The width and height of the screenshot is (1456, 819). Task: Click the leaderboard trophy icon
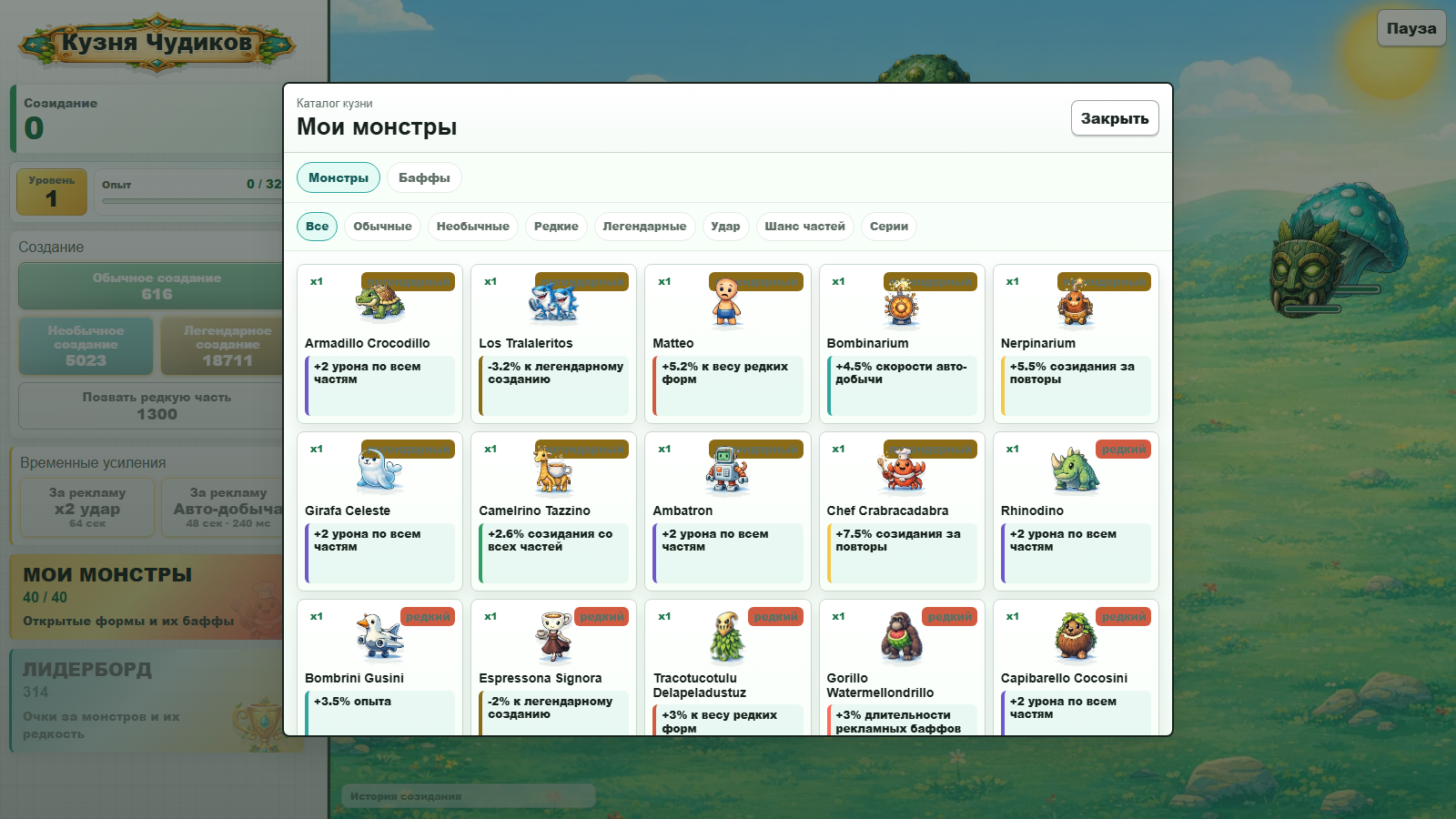(258, 724)
